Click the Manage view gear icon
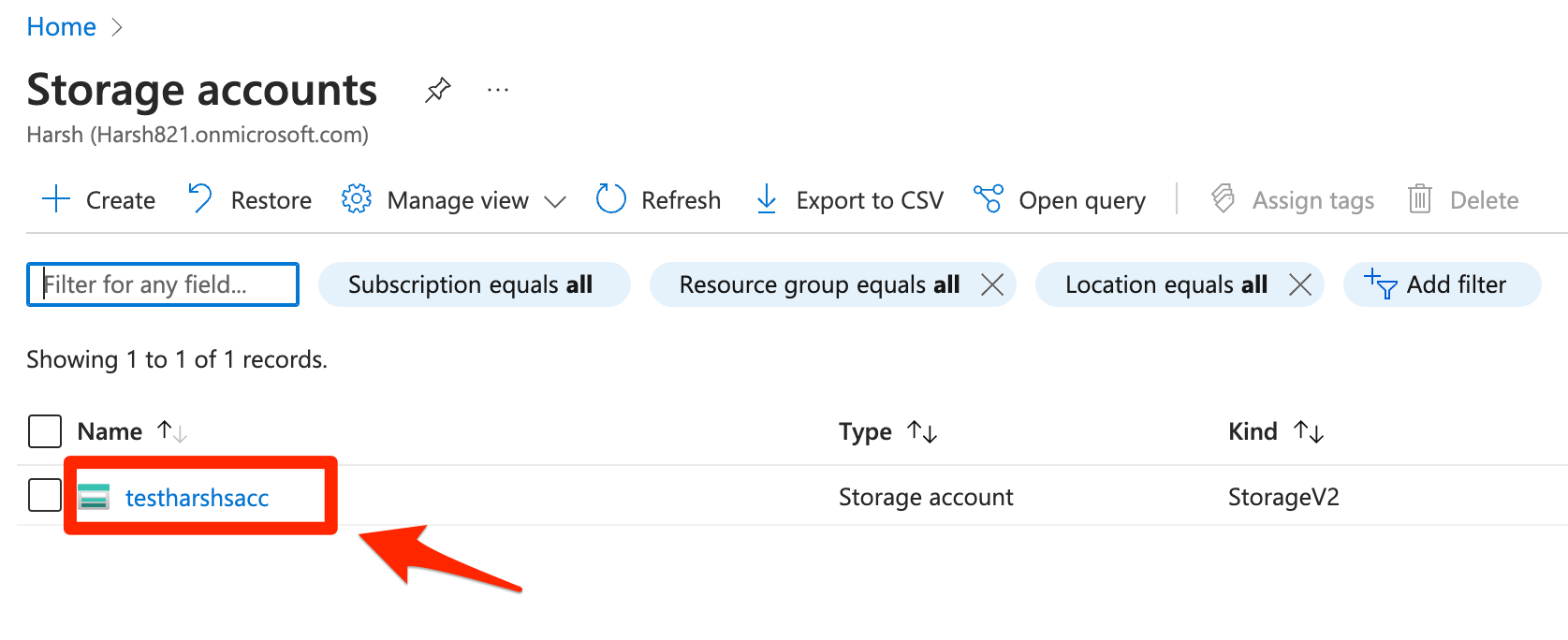This screenshot has width=1568, height=640. 357,199
